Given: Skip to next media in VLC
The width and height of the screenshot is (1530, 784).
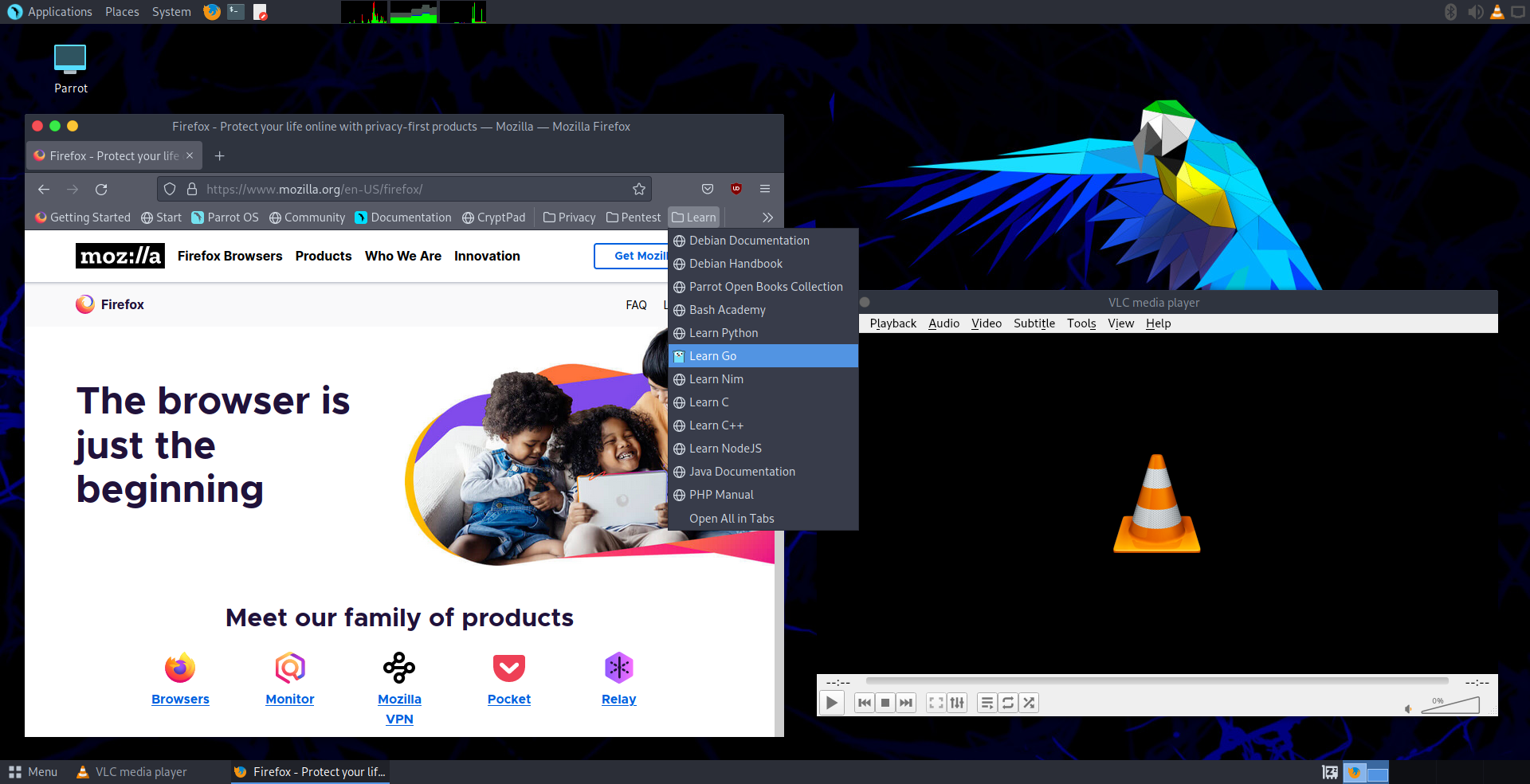Looking at the screenshot, I should (905, 703).
